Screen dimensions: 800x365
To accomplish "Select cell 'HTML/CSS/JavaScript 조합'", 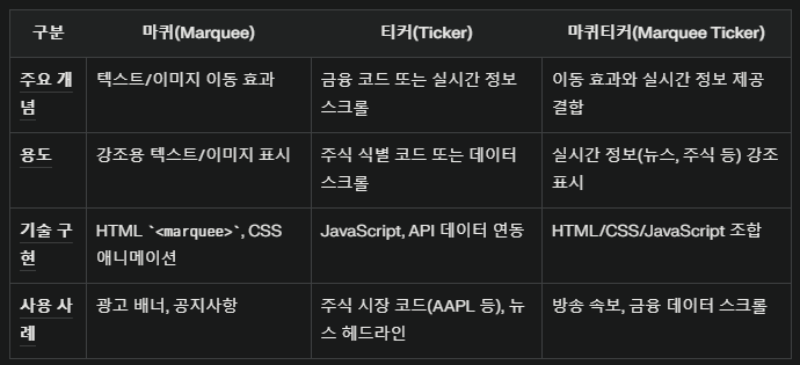I will coord(666,245).
